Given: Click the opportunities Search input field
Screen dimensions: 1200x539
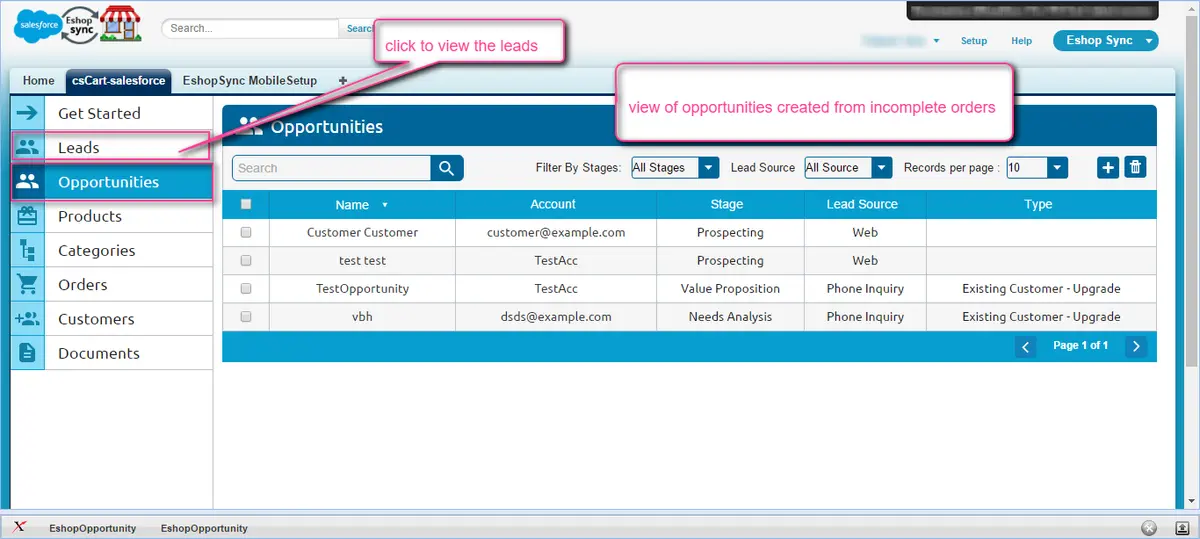Looking at the screenshot, I should click(x=332, y=168).
